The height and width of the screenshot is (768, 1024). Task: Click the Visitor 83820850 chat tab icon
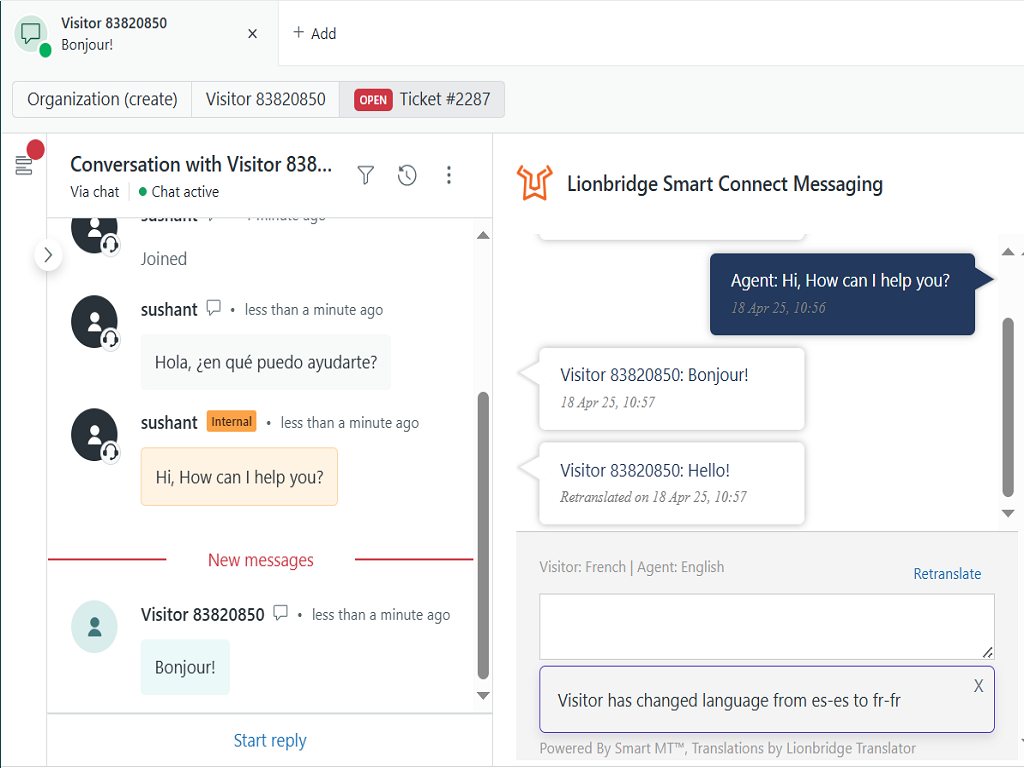31,33
